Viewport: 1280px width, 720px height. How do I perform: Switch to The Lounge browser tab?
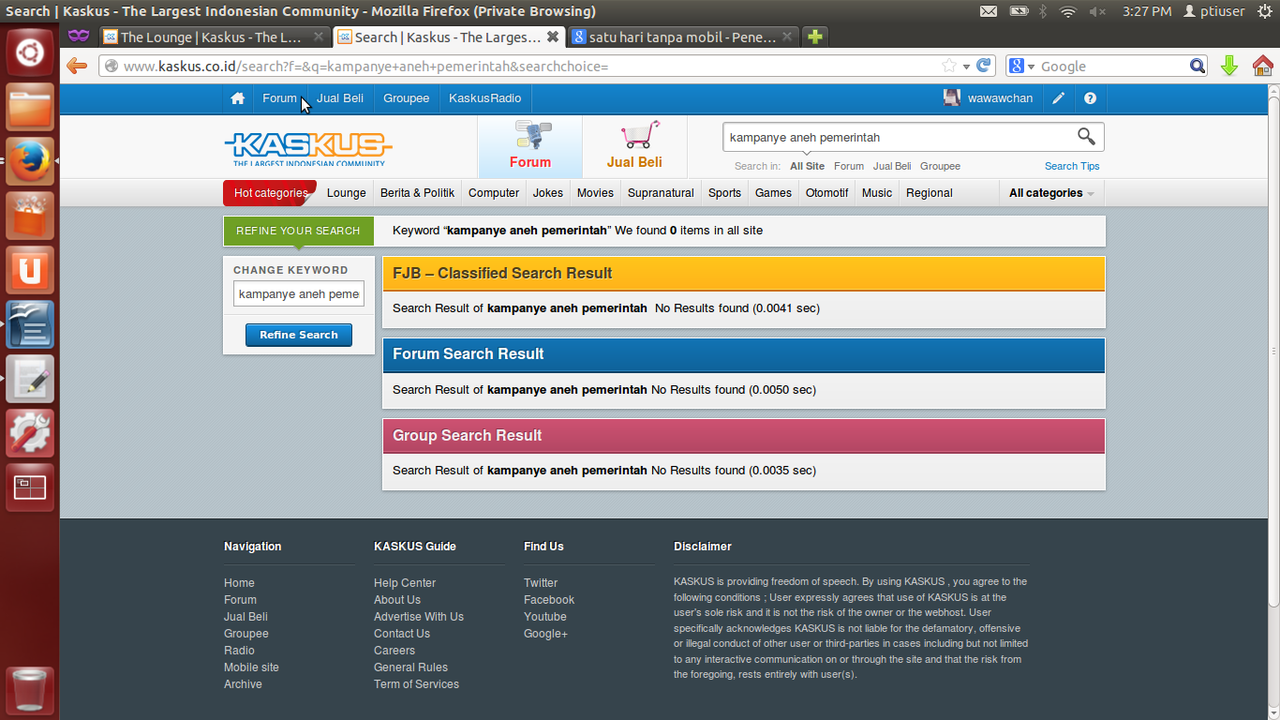pyautogui.click(x=213, y=37)
